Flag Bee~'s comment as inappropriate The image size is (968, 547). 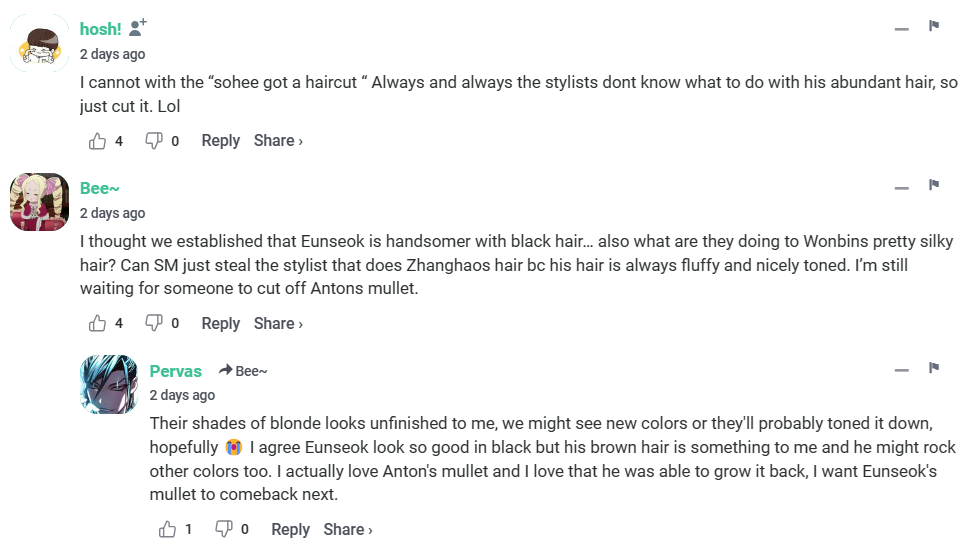[x=934, y=185]
